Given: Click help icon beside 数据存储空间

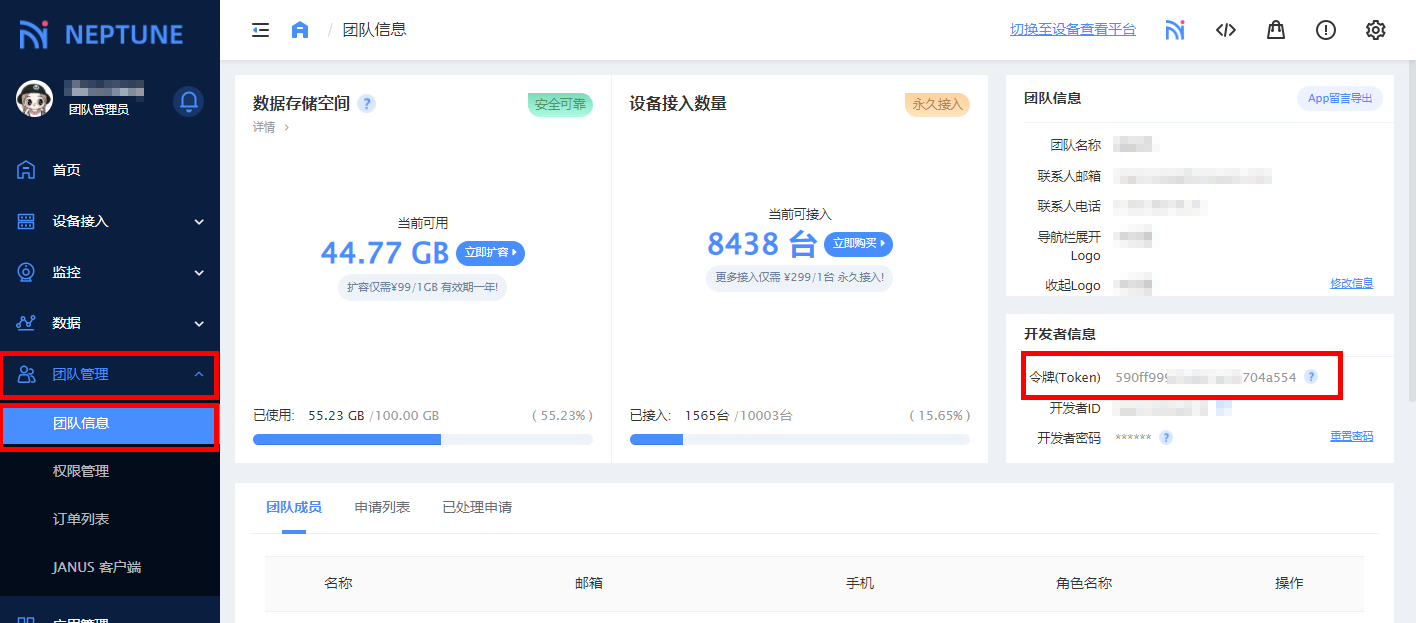Looking at the screenshot, I should click(366, 104).
